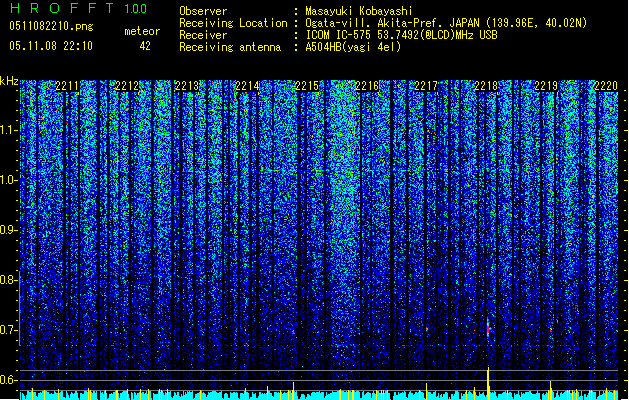Click the 2220 time marker

click(606, 86)
